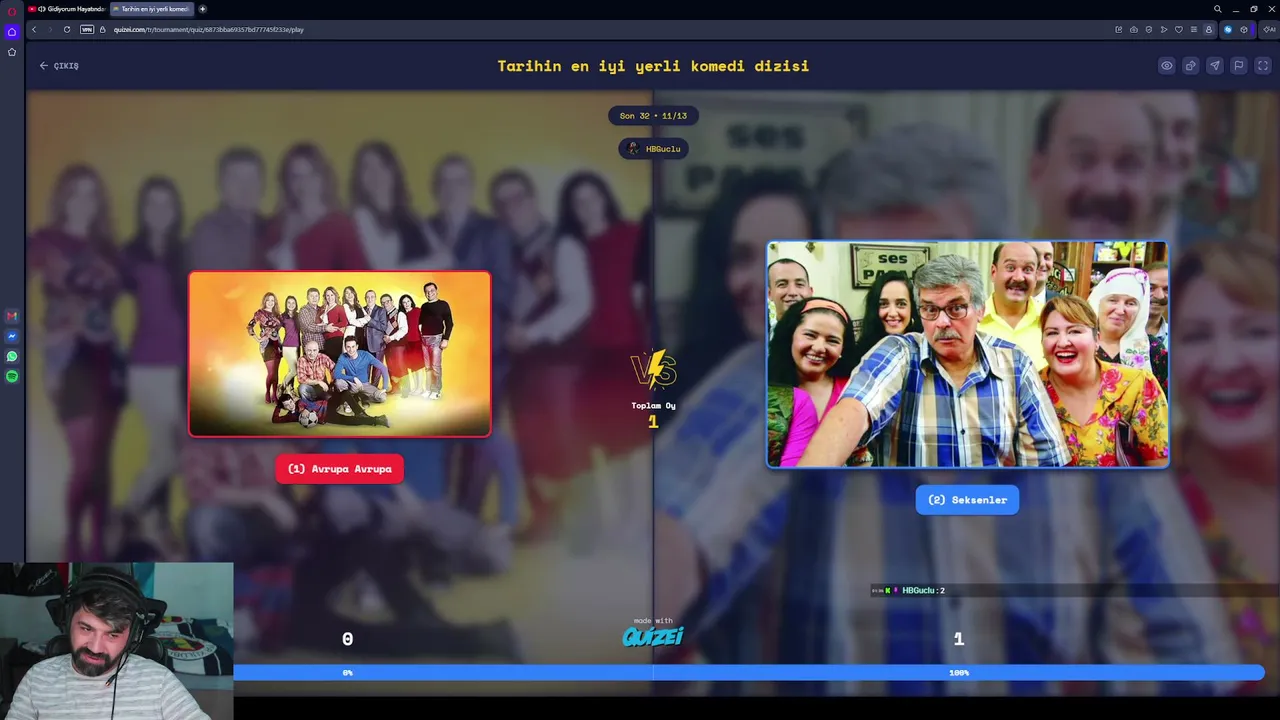
Task: Open the Opera menu logo
Action: click(x=12, y=12)
